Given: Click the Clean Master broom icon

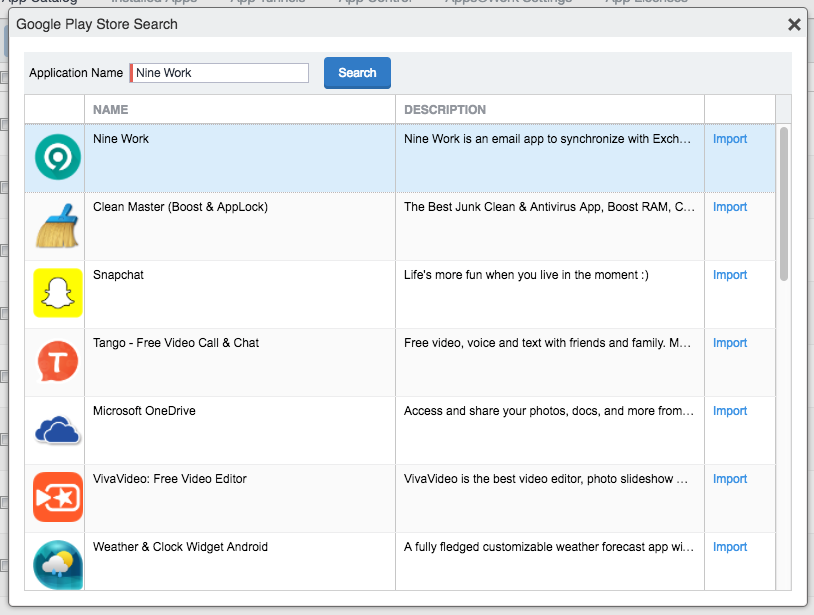Looking at the screenshot, I should tap(55, 225).
